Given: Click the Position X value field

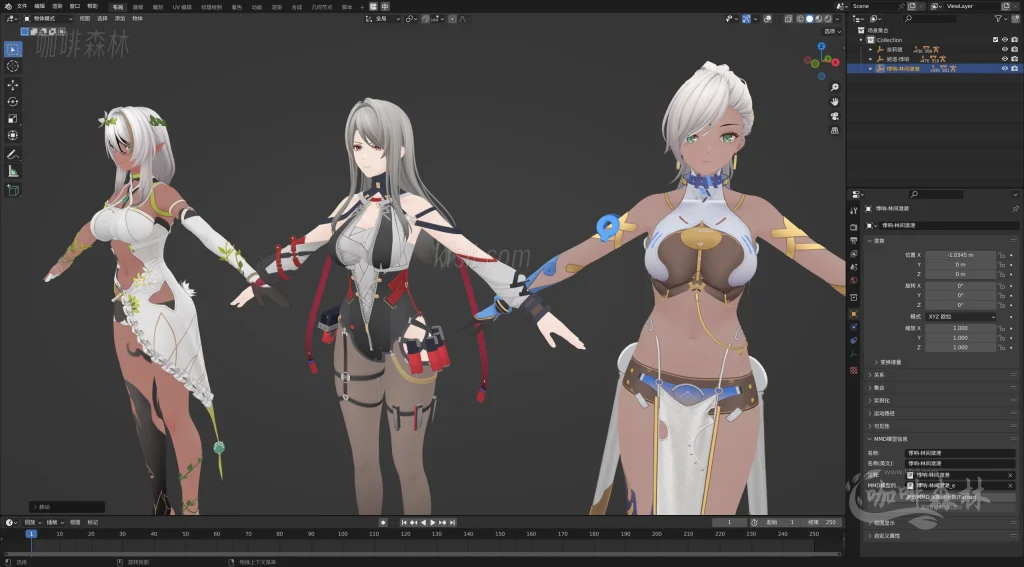Looking at the screenshot, I should click(x=961, y=255).
